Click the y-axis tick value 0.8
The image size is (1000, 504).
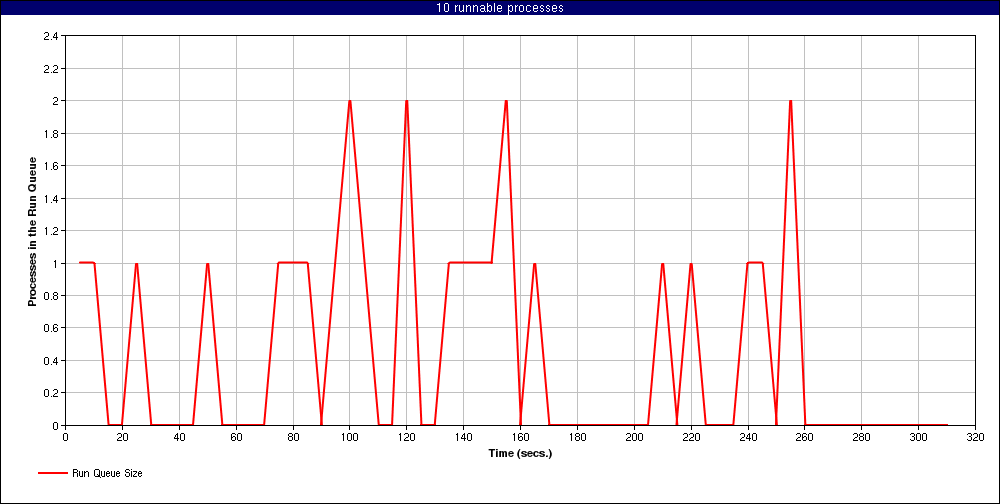pos(52,296)
